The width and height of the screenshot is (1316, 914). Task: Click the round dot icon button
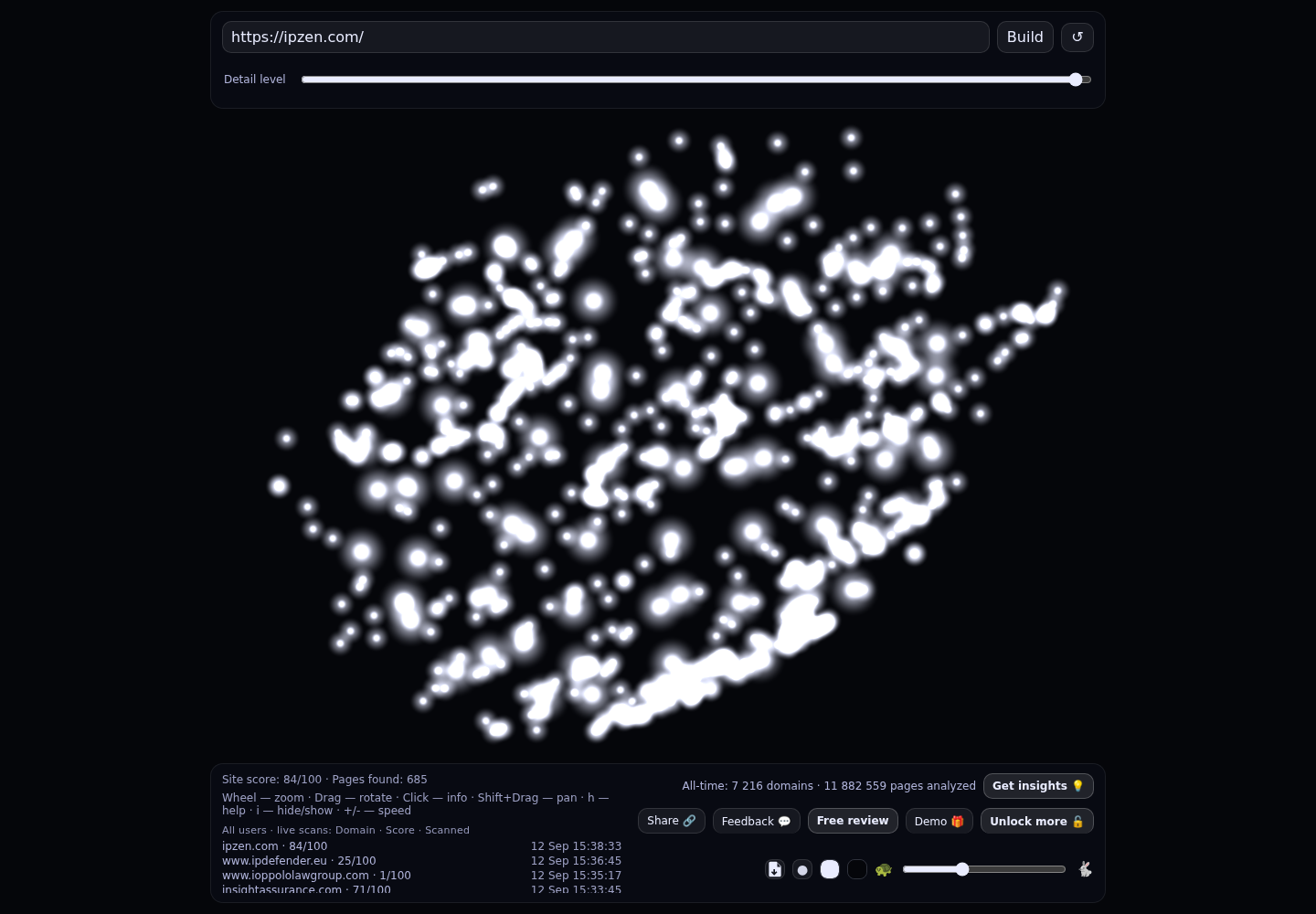pyautogui.click(x=802, y=869)
